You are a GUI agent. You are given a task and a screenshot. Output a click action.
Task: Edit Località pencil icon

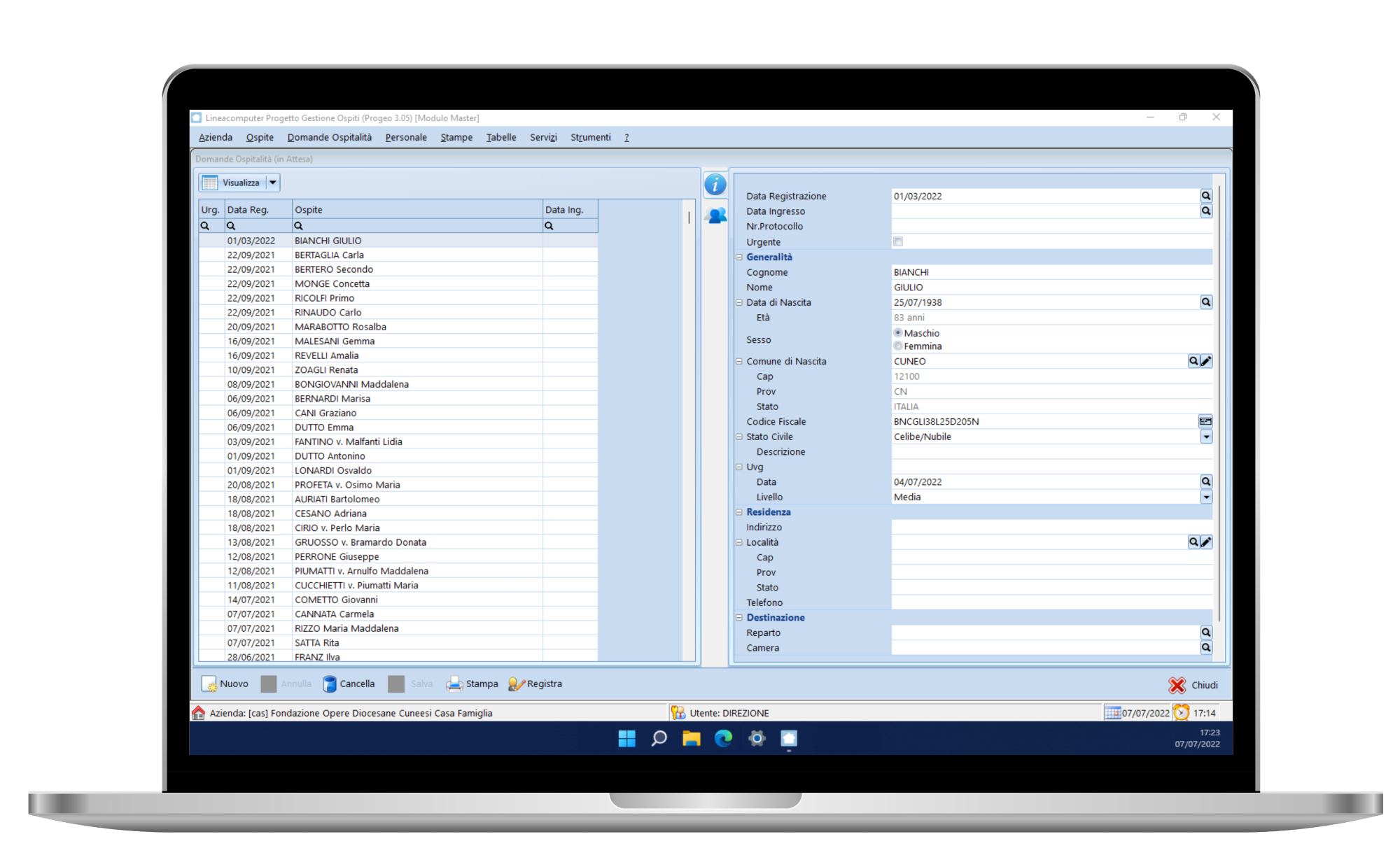coord(1206,542)
